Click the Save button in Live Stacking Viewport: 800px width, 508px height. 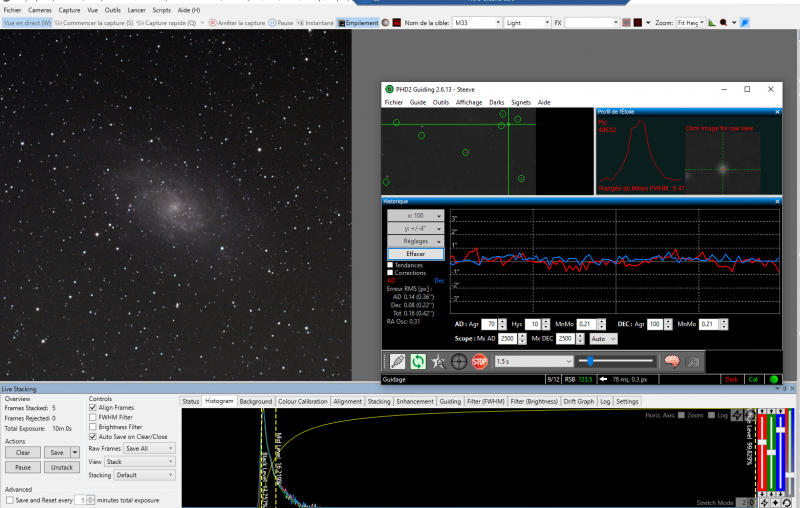pyautogui.click(x=57, y=452)
